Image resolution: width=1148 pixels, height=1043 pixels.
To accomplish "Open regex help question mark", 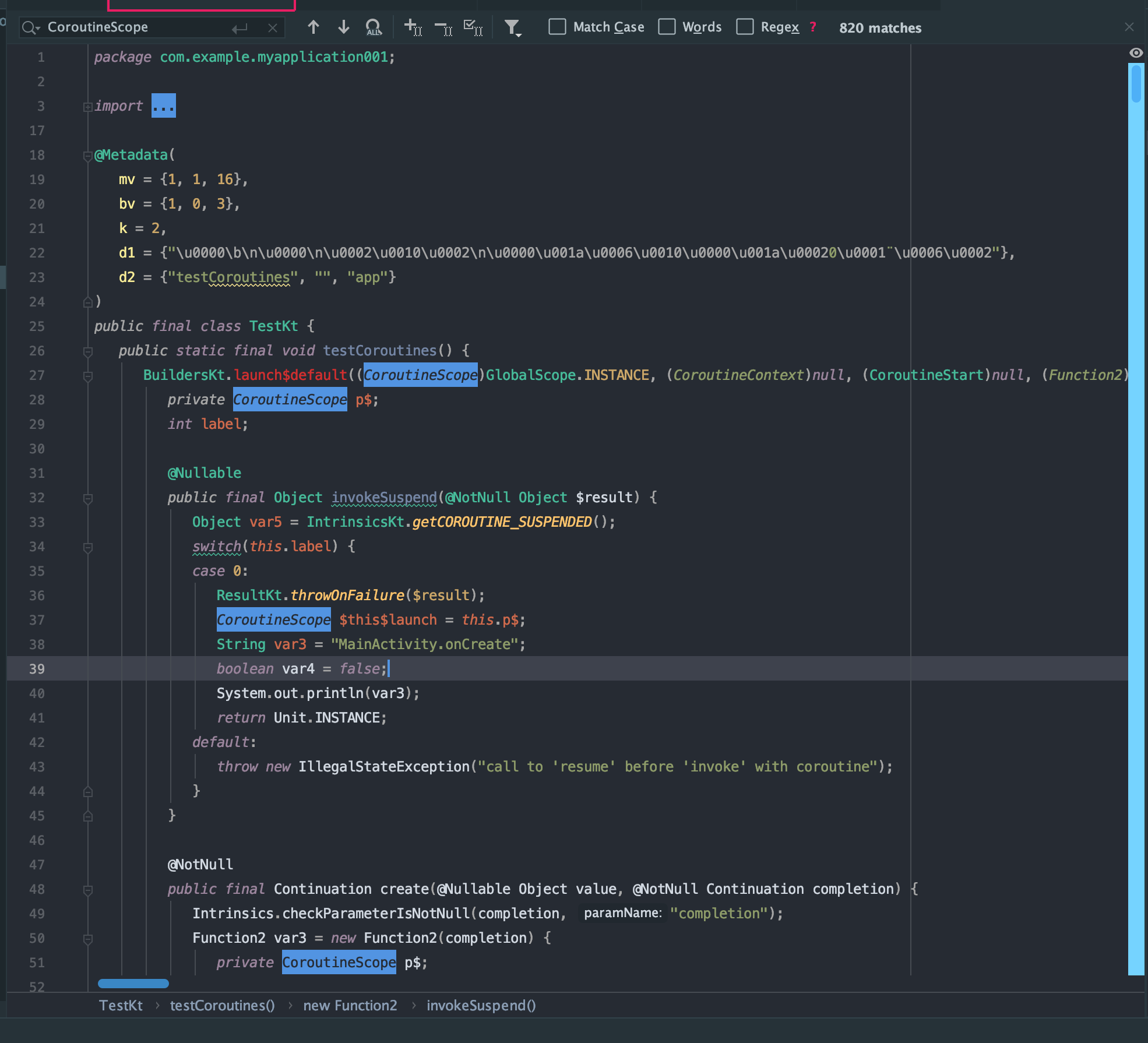I will [x=813, y=27].
